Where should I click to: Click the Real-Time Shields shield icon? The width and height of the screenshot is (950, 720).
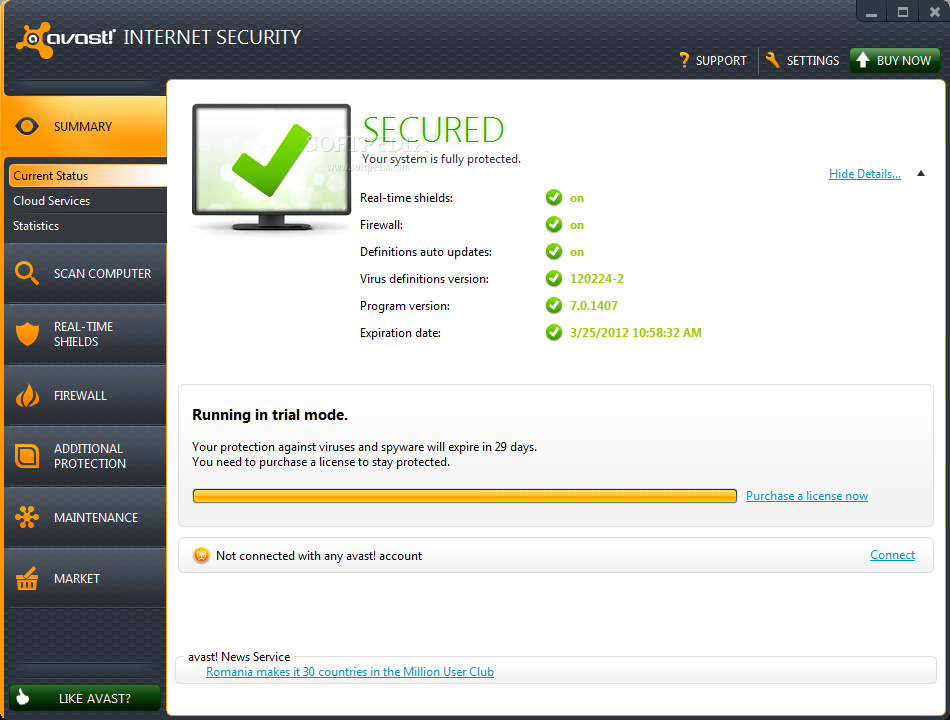27,334
